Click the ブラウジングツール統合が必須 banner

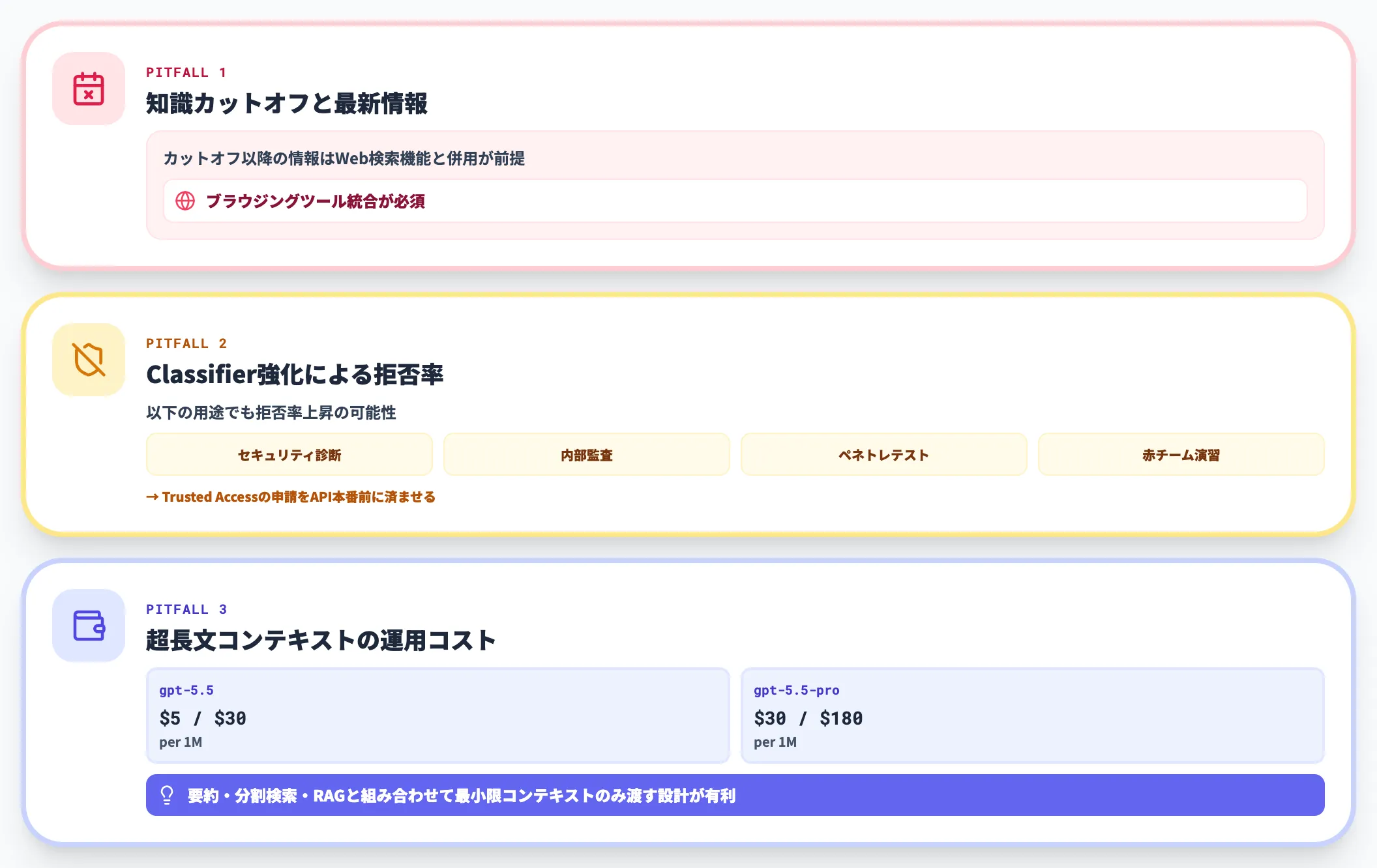pyautogui.click(x=734, y=202)
